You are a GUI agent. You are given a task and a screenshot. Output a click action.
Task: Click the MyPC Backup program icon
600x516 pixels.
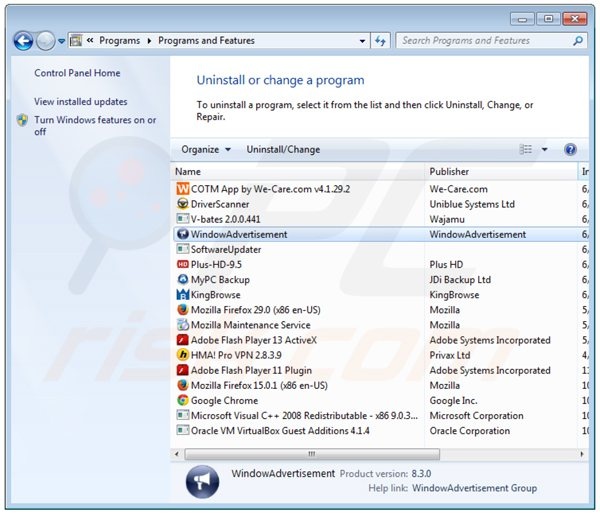tap(183, 279)
